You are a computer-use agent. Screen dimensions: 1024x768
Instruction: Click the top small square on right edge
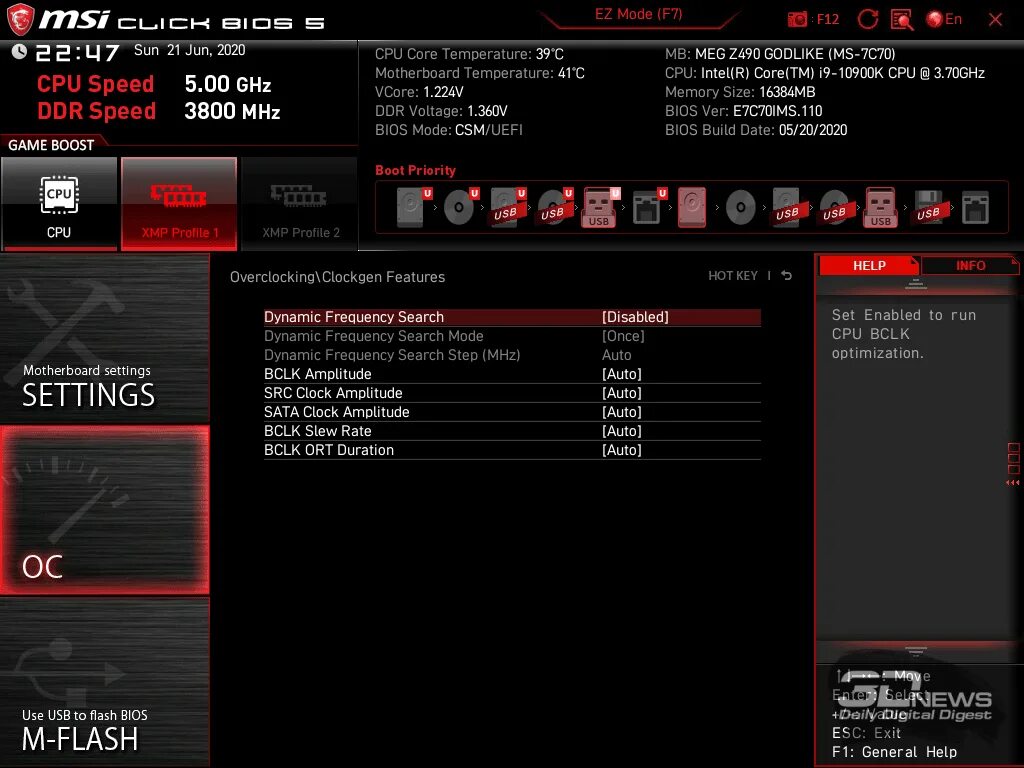[1014, 447]
